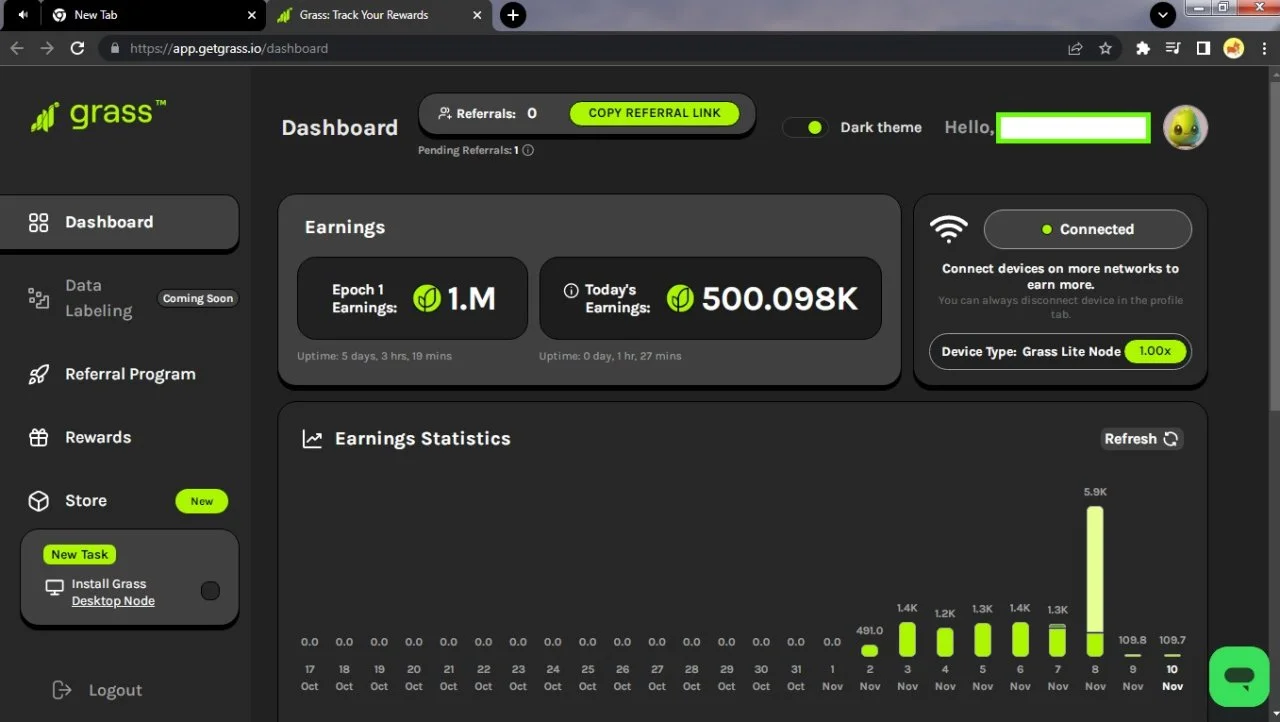Screen dimensions: 1280x722
Task: Mark the Install Grass task circle
Action: click(x=210, y=591)
